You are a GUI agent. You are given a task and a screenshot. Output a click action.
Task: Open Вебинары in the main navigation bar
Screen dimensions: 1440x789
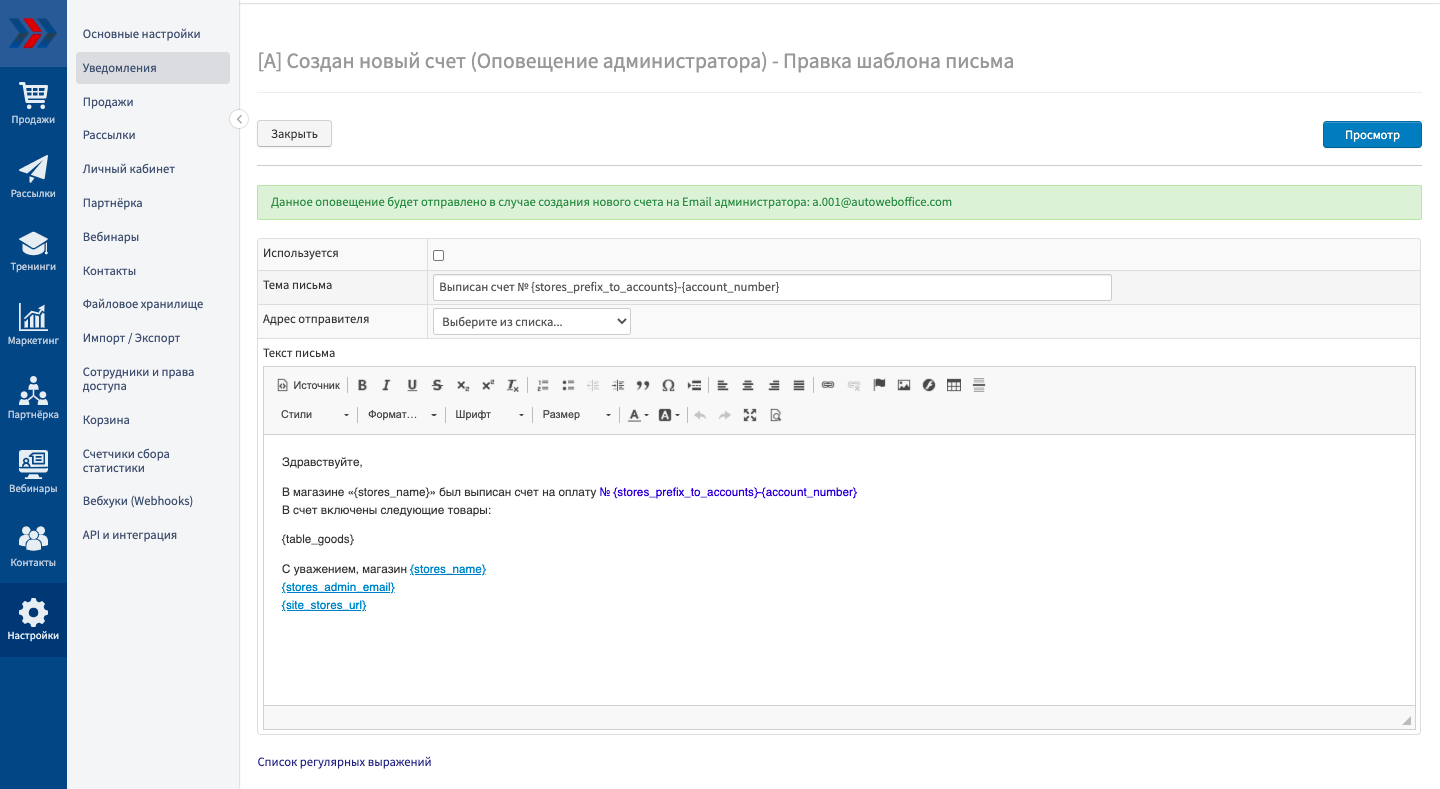[x=33, y=472]
